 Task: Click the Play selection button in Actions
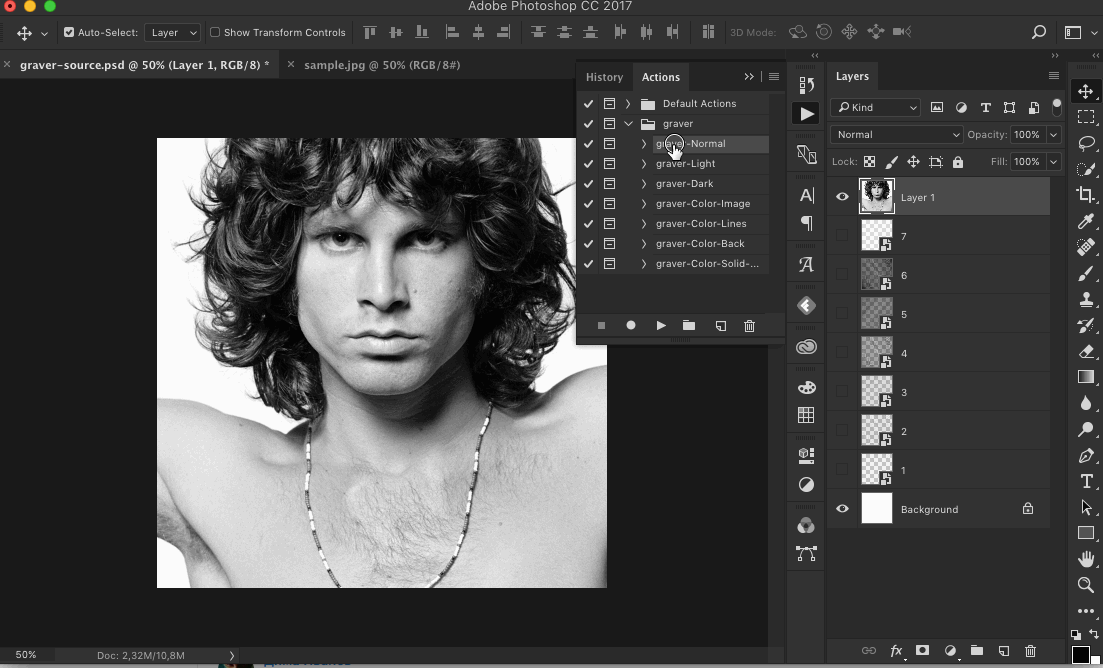pyautogui.click(x=661, y=325)
